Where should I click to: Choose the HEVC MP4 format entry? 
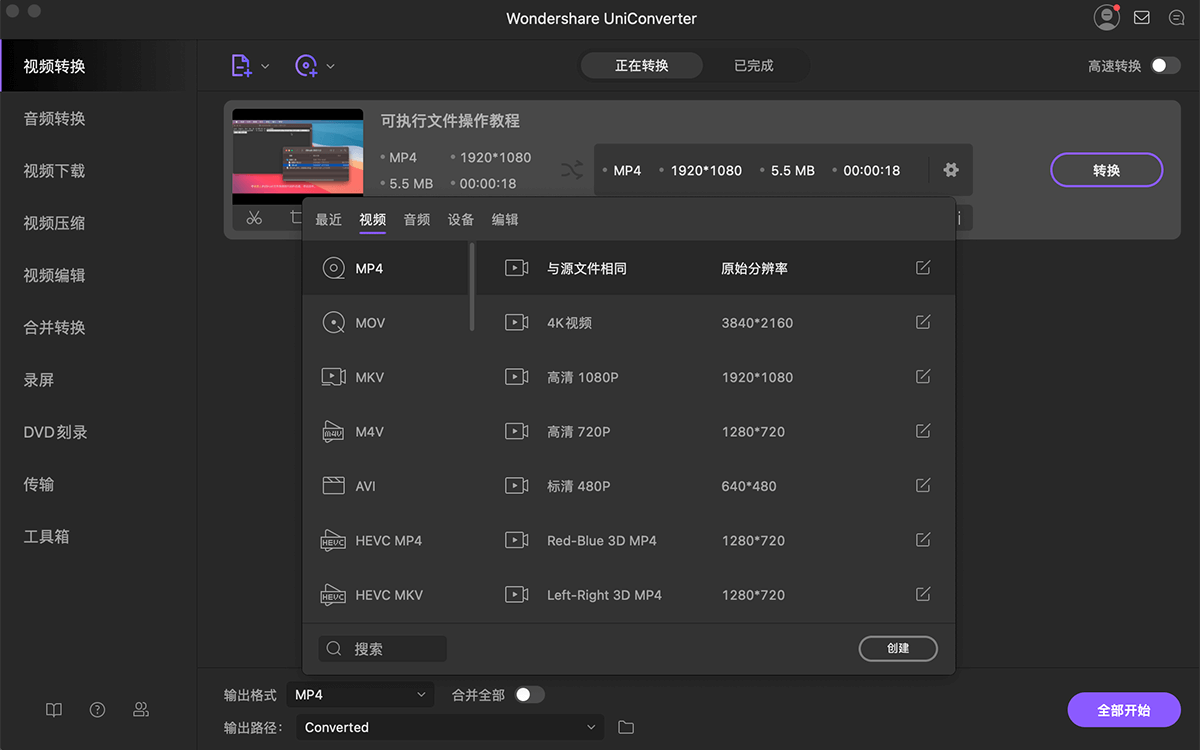(x=386, y=541)
